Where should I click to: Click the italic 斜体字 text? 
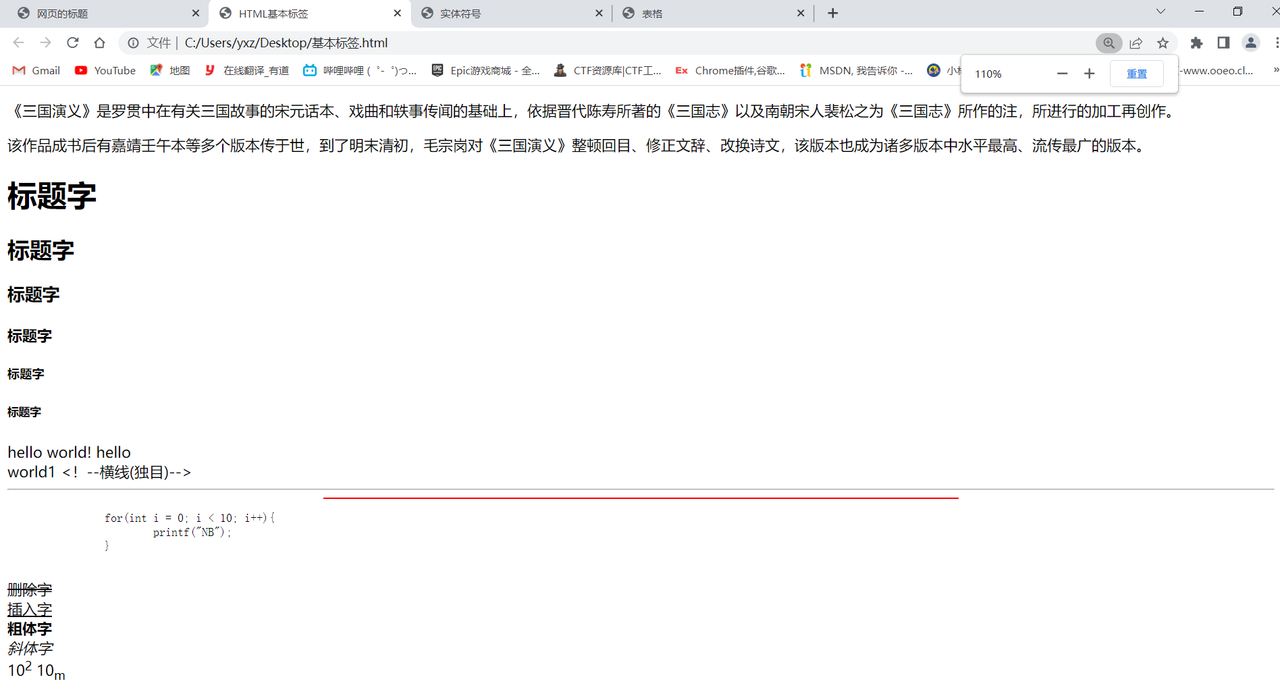[30, 648]
